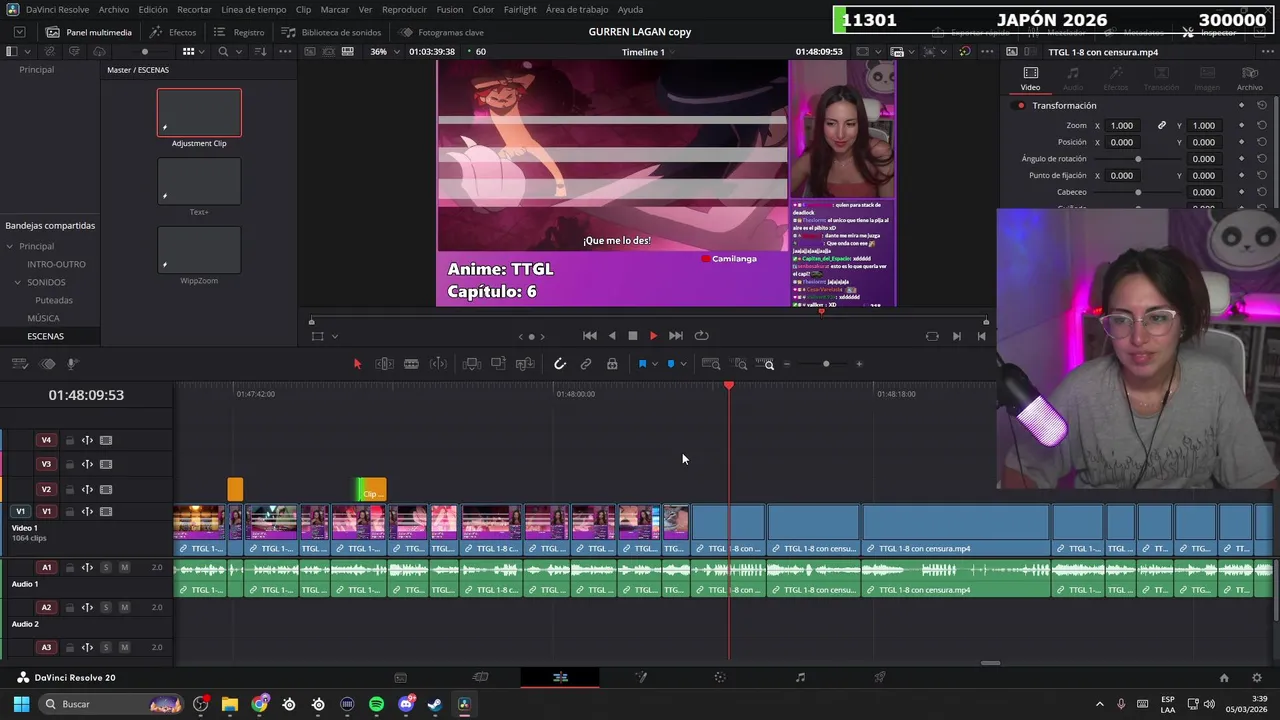Stop playback
This screenshot has height=720, width=1280.
[x=632, y=336]
